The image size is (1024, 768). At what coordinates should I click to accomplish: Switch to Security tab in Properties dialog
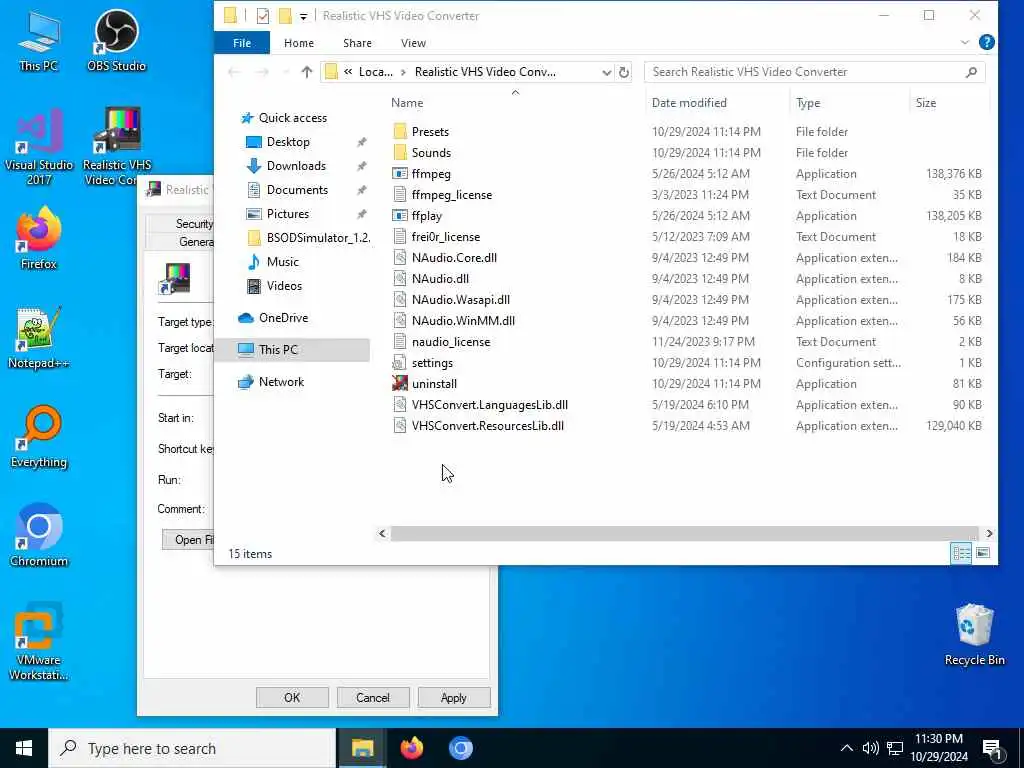(x=181, y=223)
